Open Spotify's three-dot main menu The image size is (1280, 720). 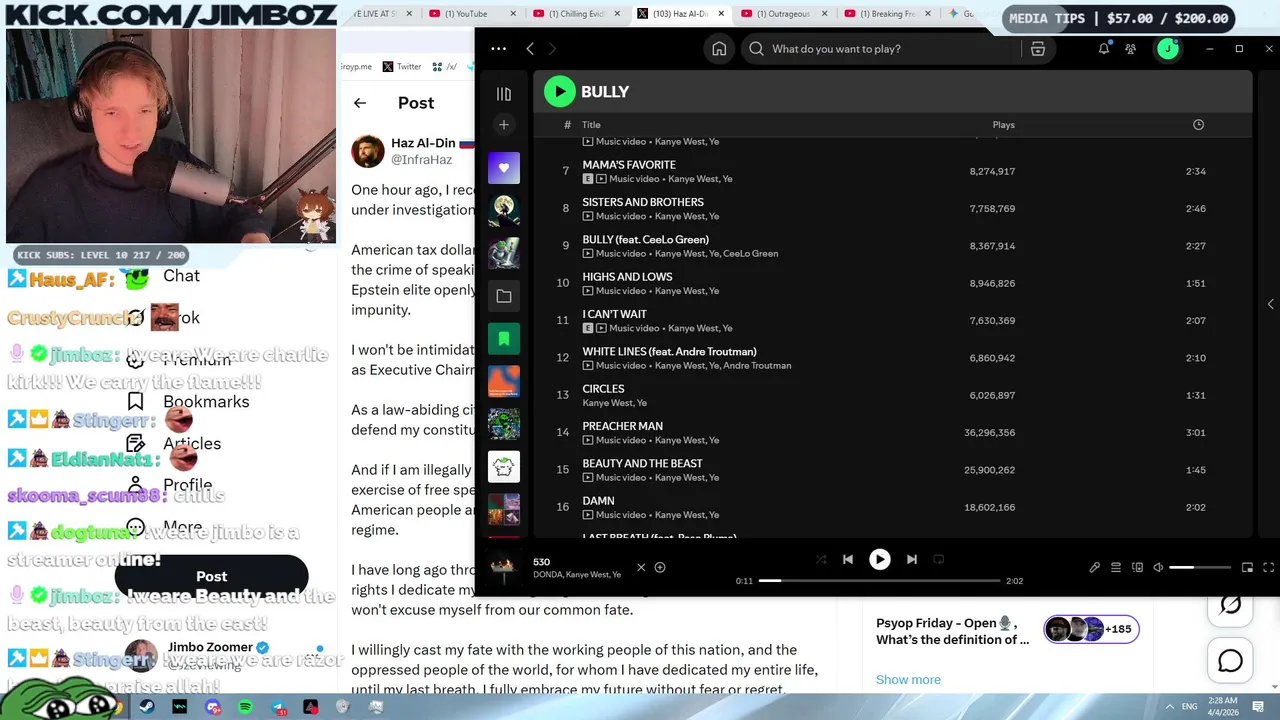(499, 49)
